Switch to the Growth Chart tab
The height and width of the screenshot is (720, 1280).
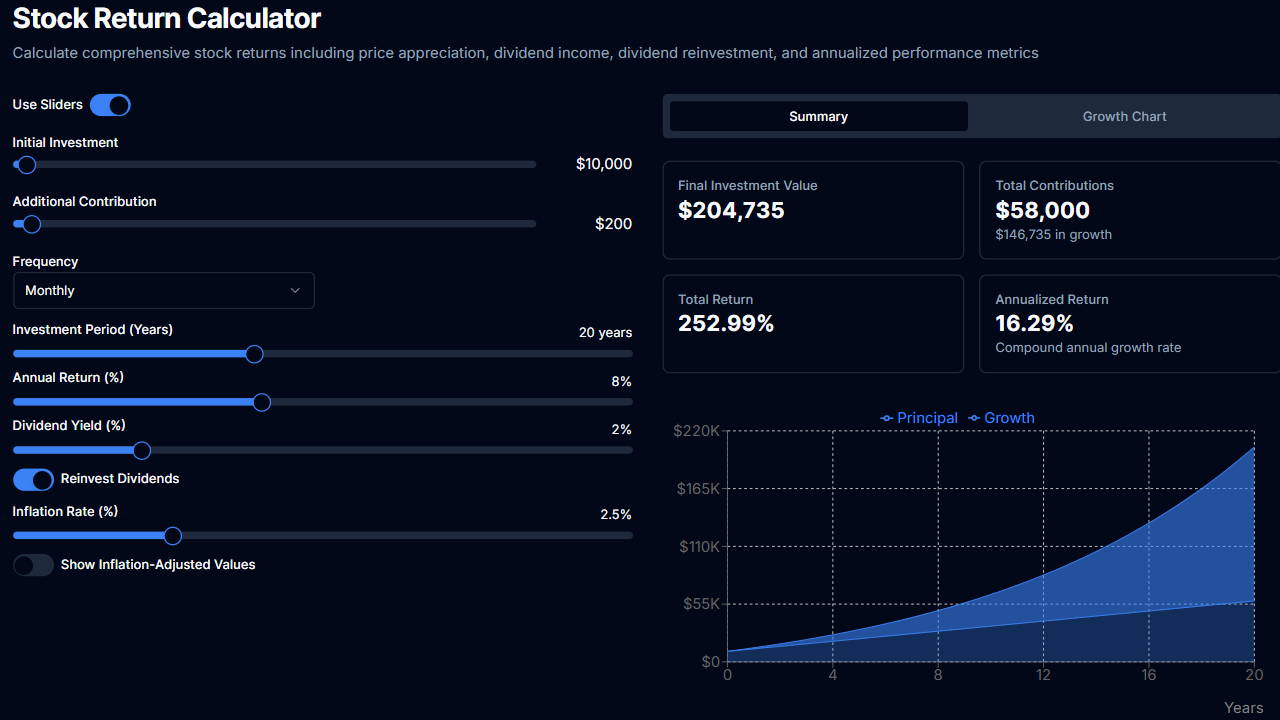point(1124,116)
